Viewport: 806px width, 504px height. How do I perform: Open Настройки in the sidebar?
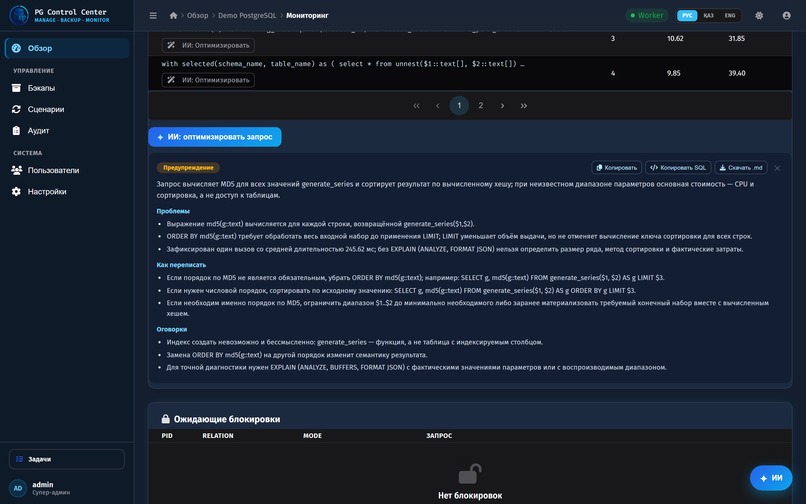67,191
